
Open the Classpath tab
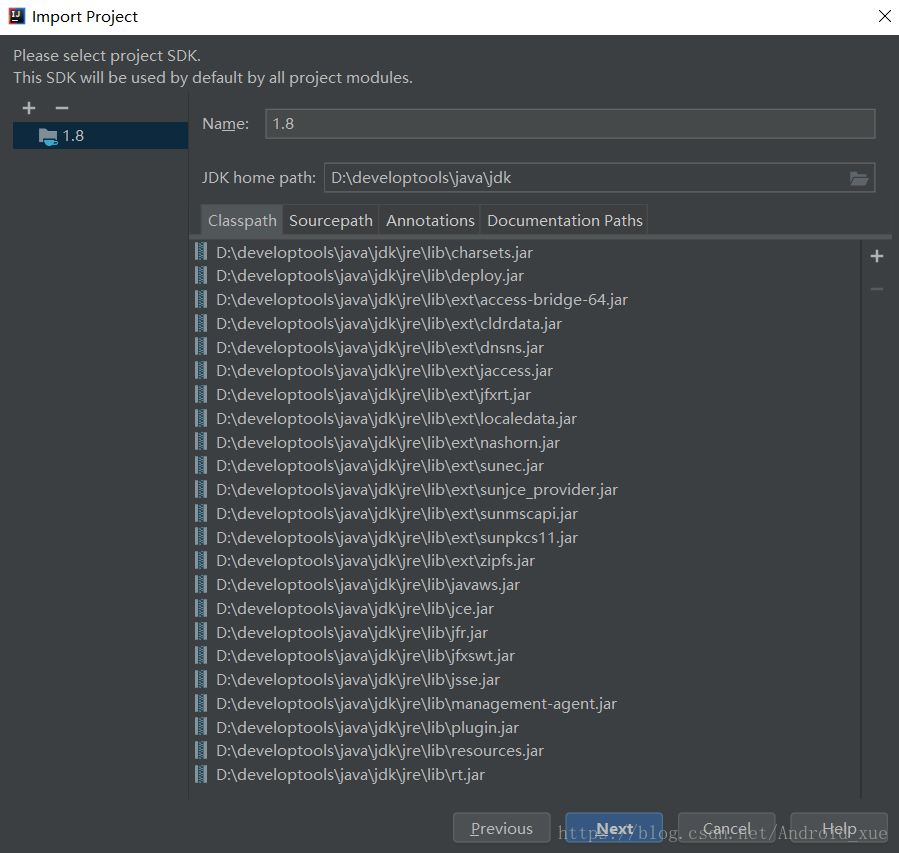[242, 220]
